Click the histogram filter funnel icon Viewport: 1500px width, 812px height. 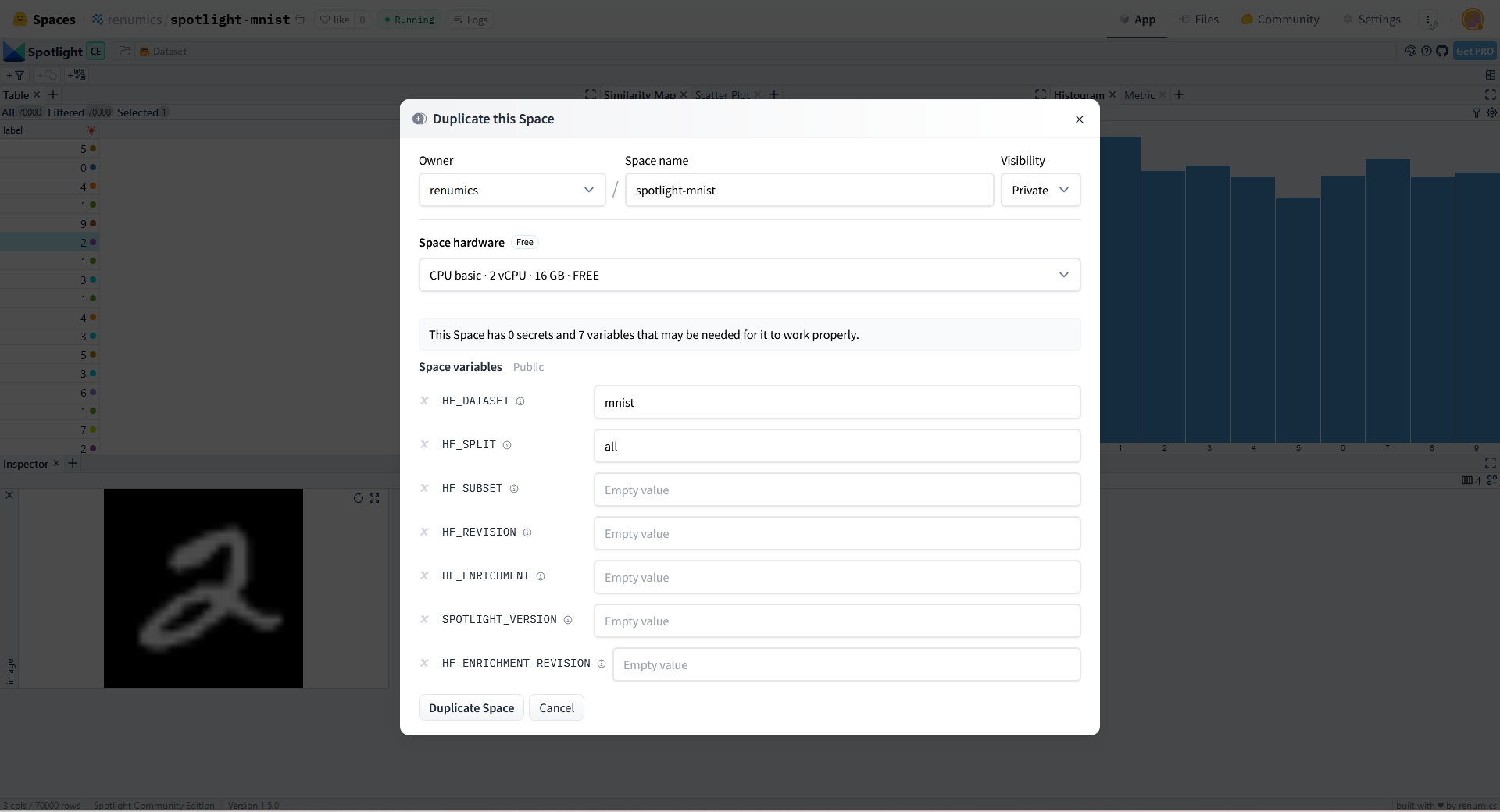(1477, 112)
